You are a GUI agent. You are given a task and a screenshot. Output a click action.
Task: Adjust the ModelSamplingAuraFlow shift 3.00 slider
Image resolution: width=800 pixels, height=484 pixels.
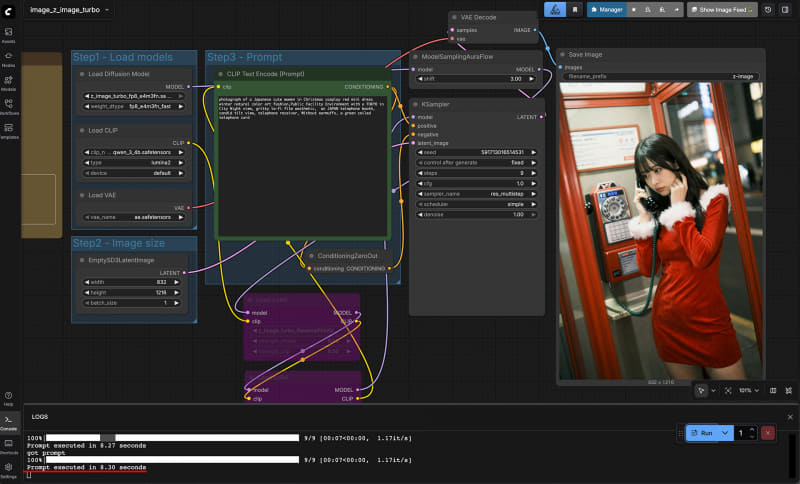click(476, 79)
